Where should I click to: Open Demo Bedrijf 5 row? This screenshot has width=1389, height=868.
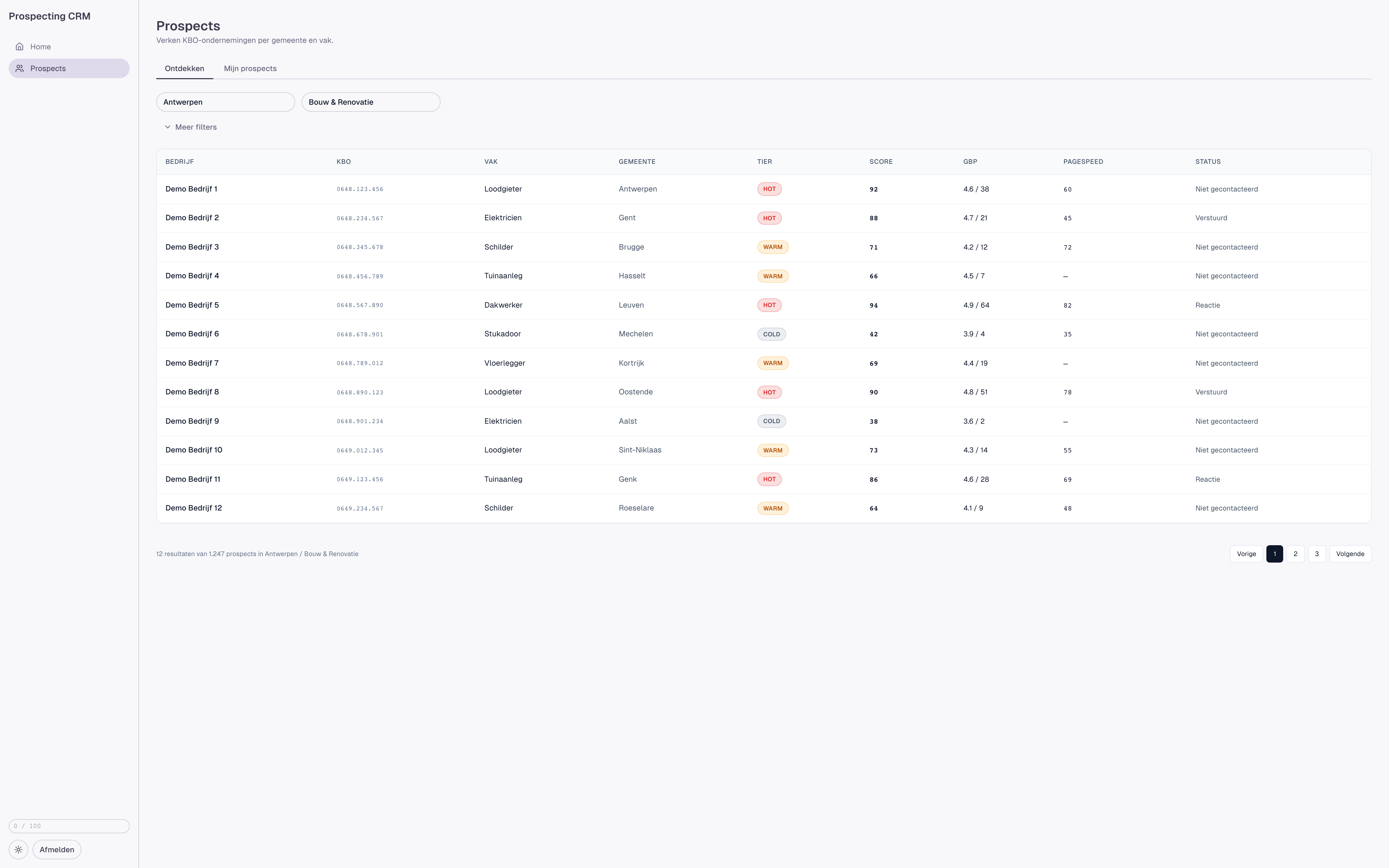click(763, 305)
